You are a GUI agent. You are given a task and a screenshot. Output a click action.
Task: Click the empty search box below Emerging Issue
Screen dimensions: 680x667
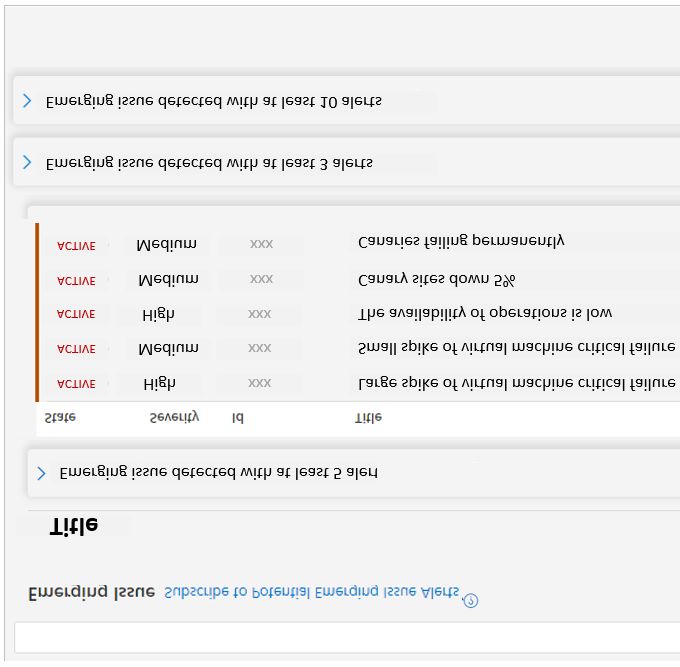[x=347, y=637]
